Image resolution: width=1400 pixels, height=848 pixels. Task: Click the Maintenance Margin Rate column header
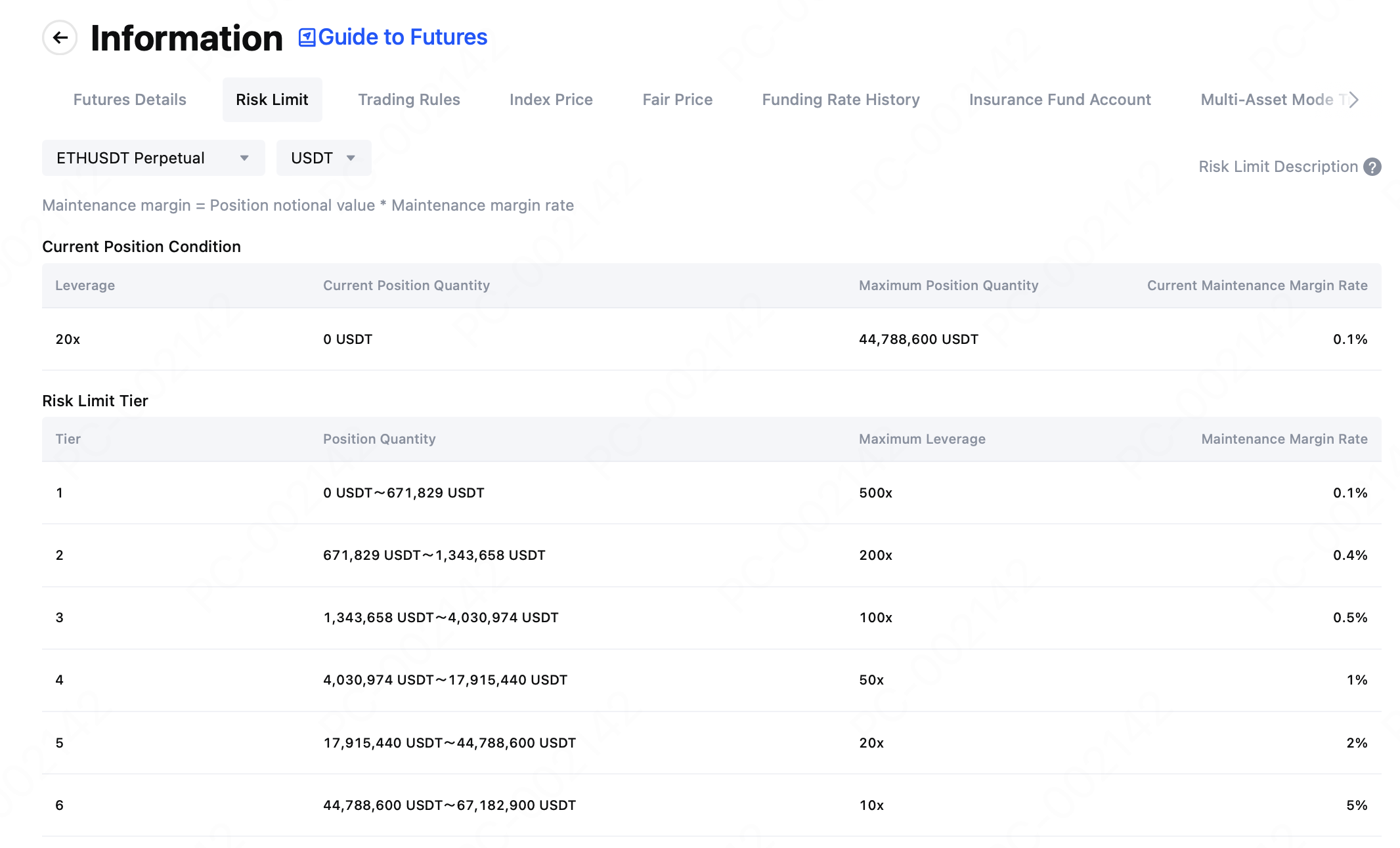pos(1284,439)
